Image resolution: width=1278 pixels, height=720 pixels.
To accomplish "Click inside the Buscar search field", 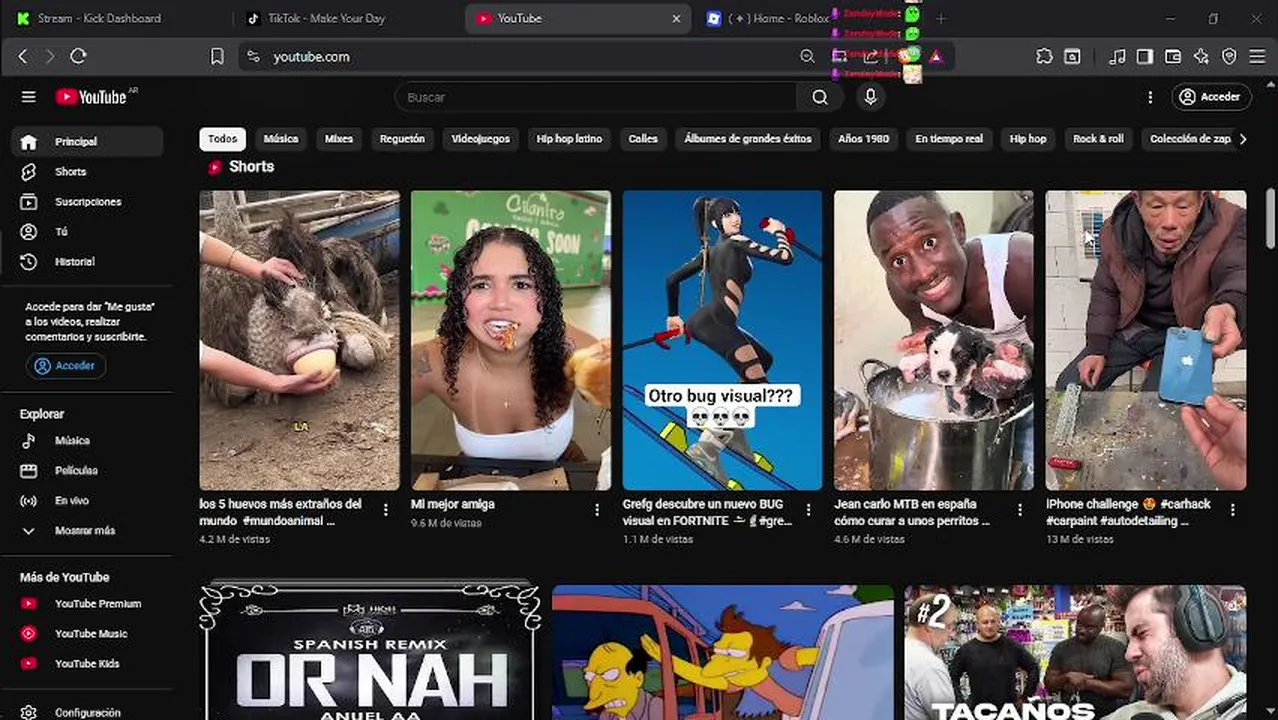I will [x=596, y=97].
